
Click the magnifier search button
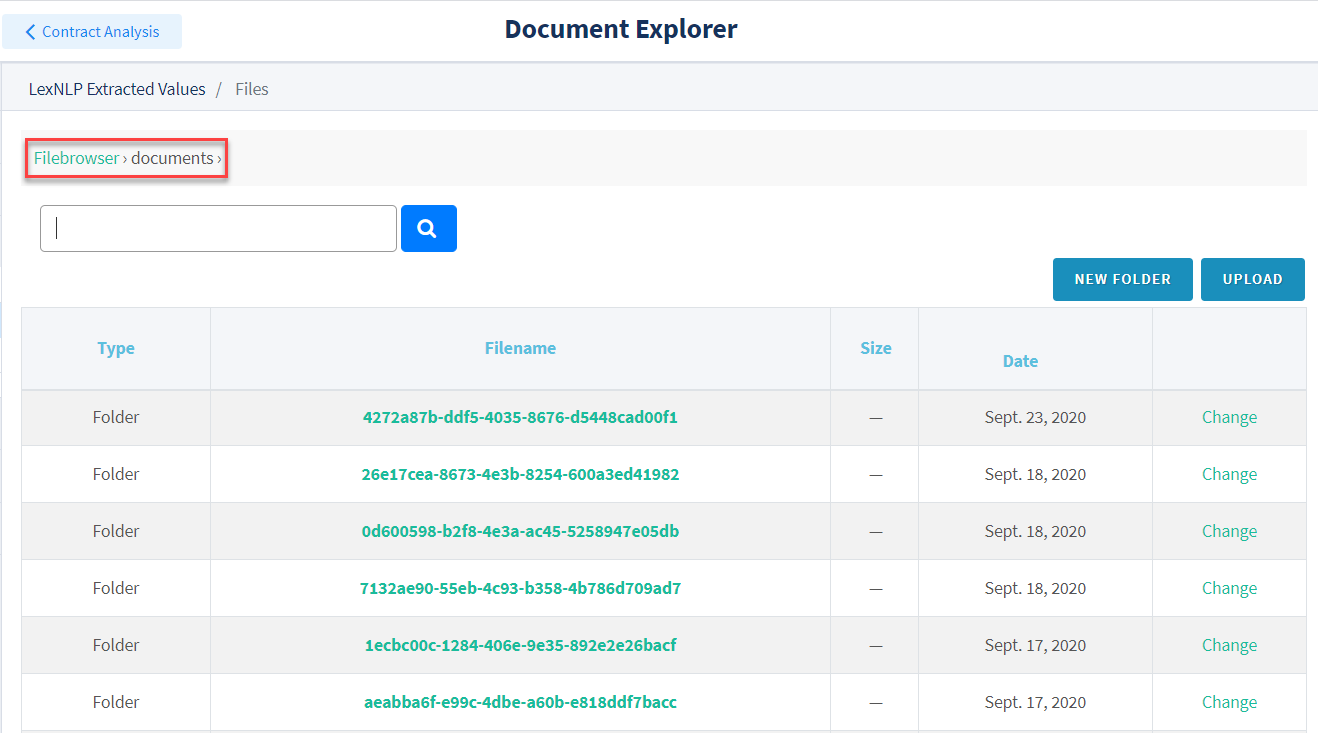pyautogui.click(x=428, y=229)
